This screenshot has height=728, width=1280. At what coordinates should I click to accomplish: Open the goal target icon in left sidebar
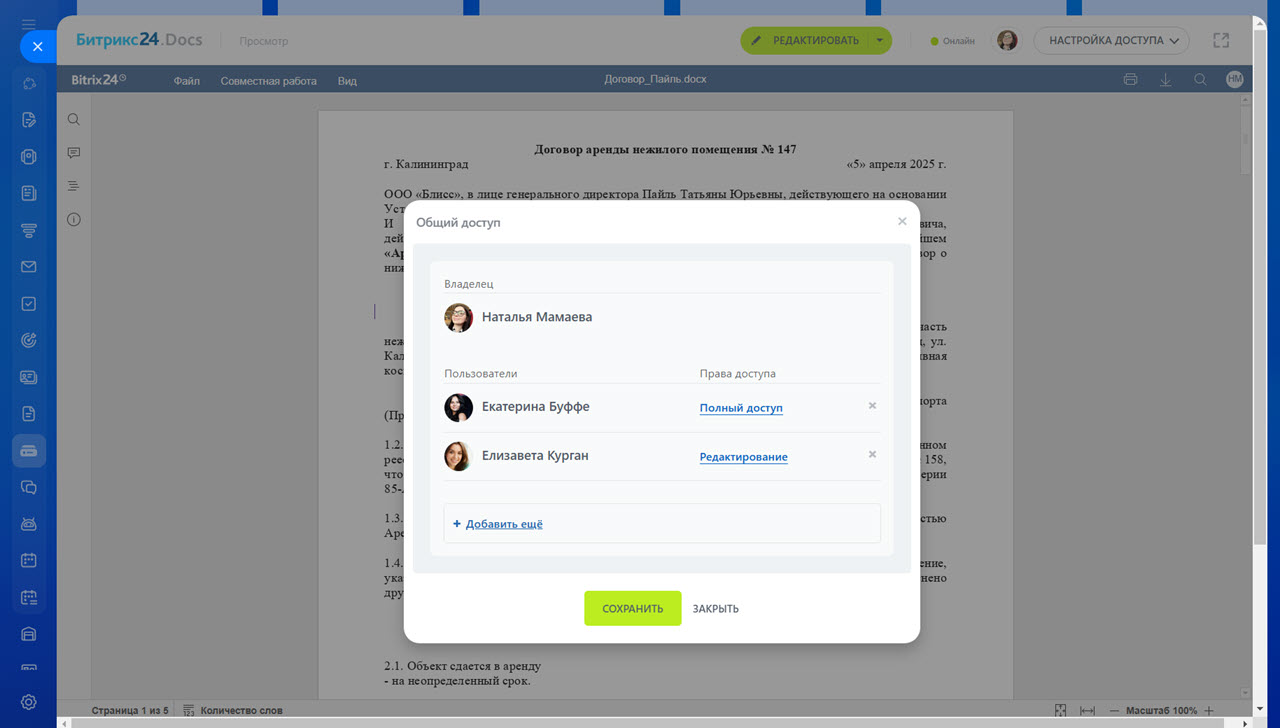(x=29, y=341)
